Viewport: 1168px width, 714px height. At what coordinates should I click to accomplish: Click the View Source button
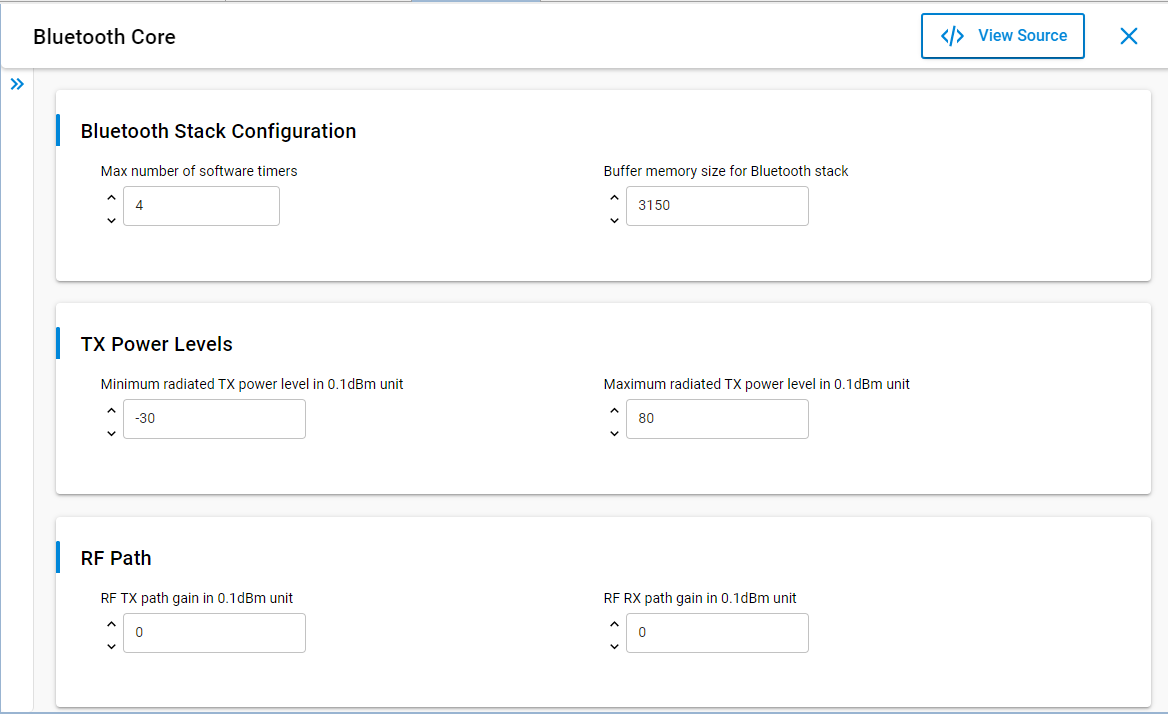pos(1002,36)
